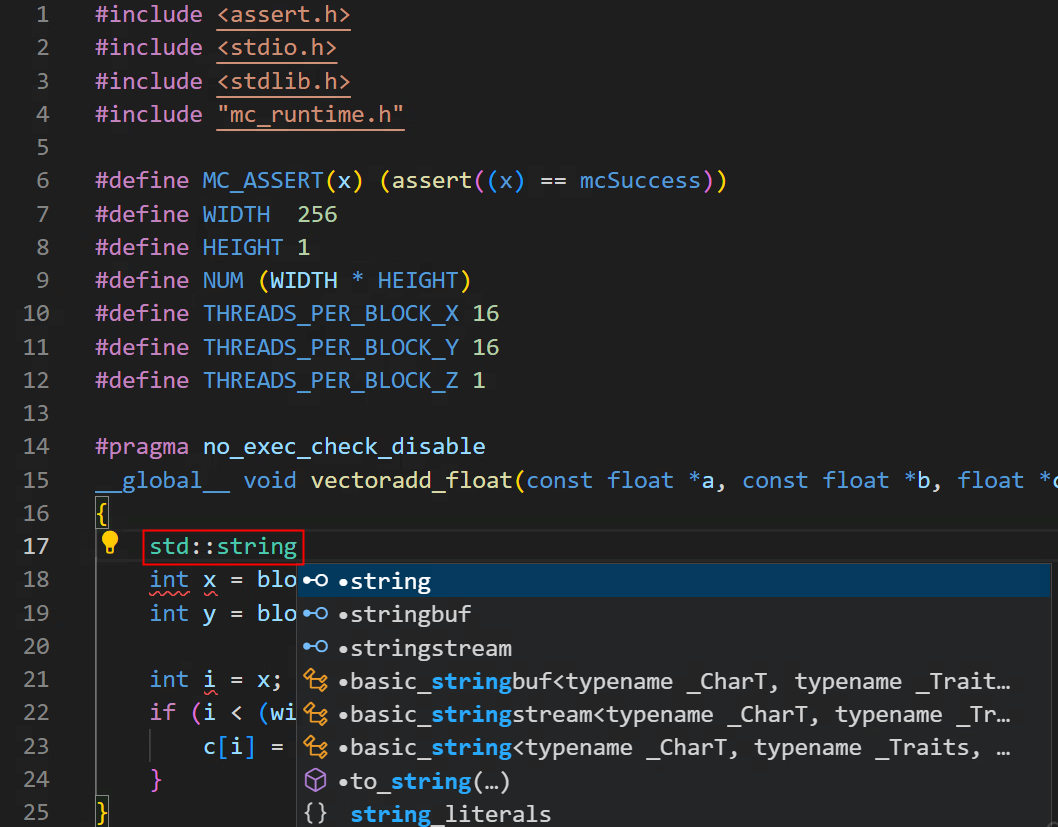This screenshot has height=827, width=1058.
Task: Click the icon beside the stringstream suggestion
Action: [316, 648]
